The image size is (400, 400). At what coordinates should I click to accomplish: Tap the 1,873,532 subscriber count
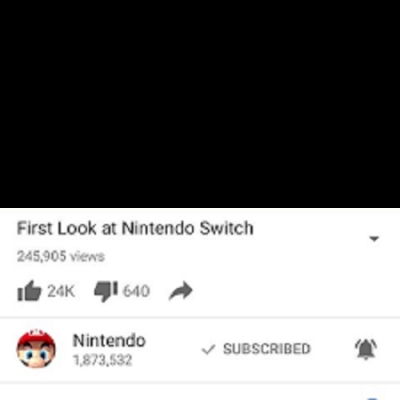[x=103, y=360]
